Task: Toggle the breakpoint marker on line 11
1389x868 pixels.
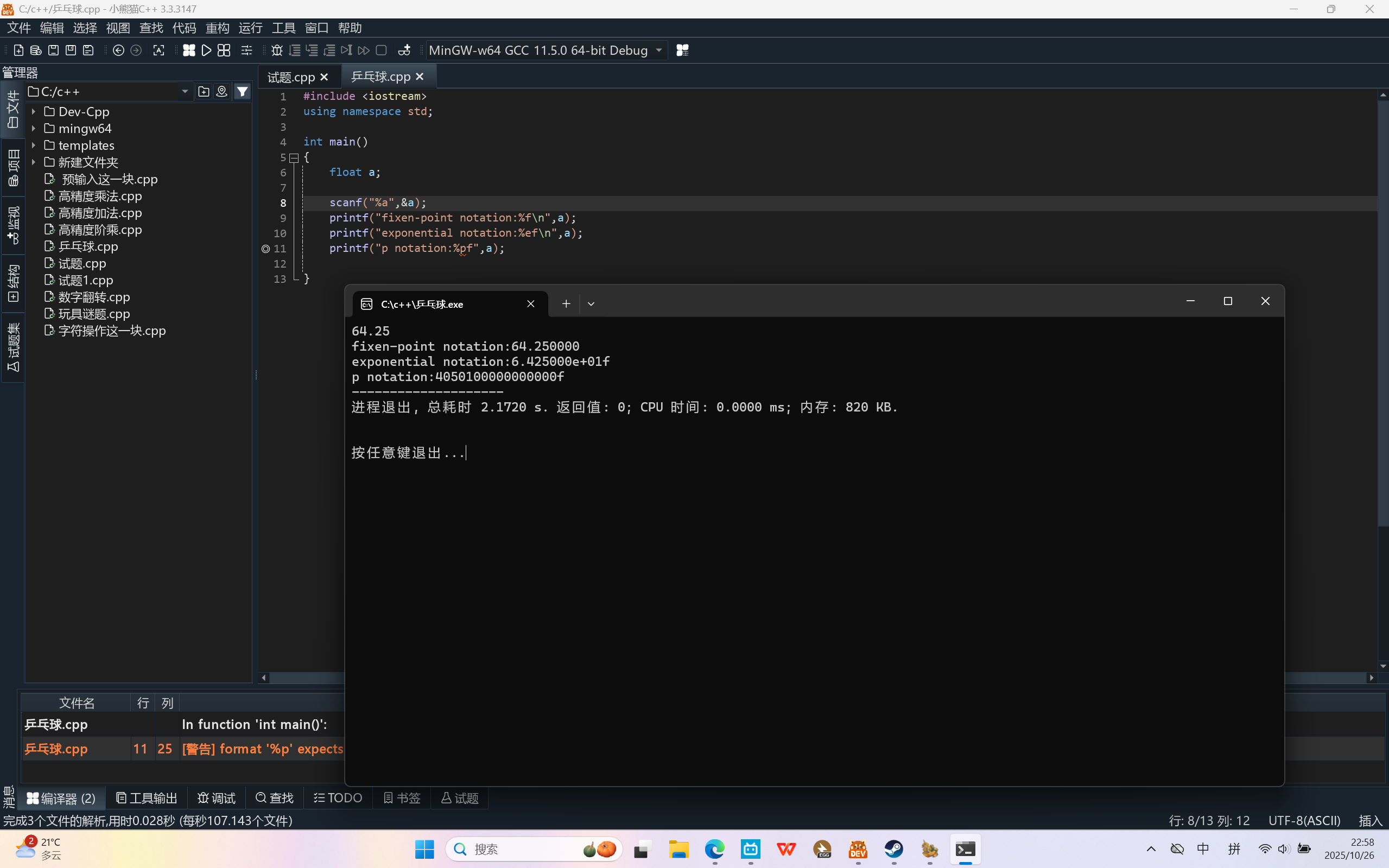Action: point(266,249)
